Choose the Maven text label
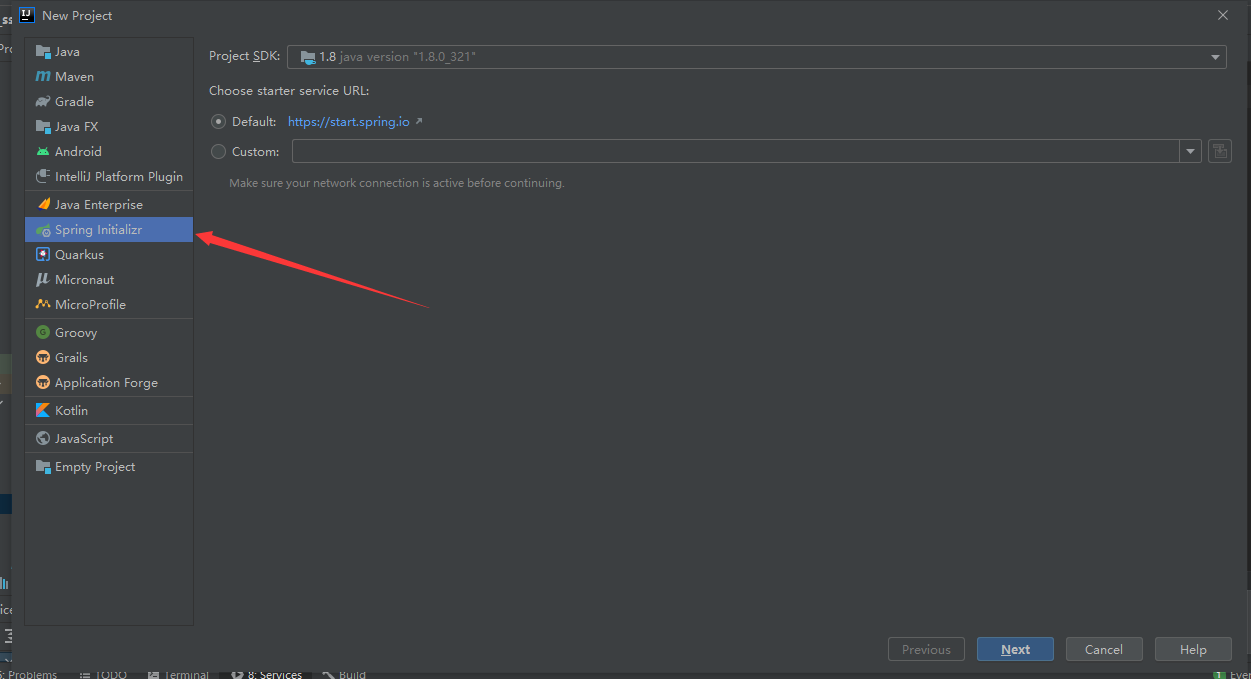1251x679 pixels. tap(75, 77)
